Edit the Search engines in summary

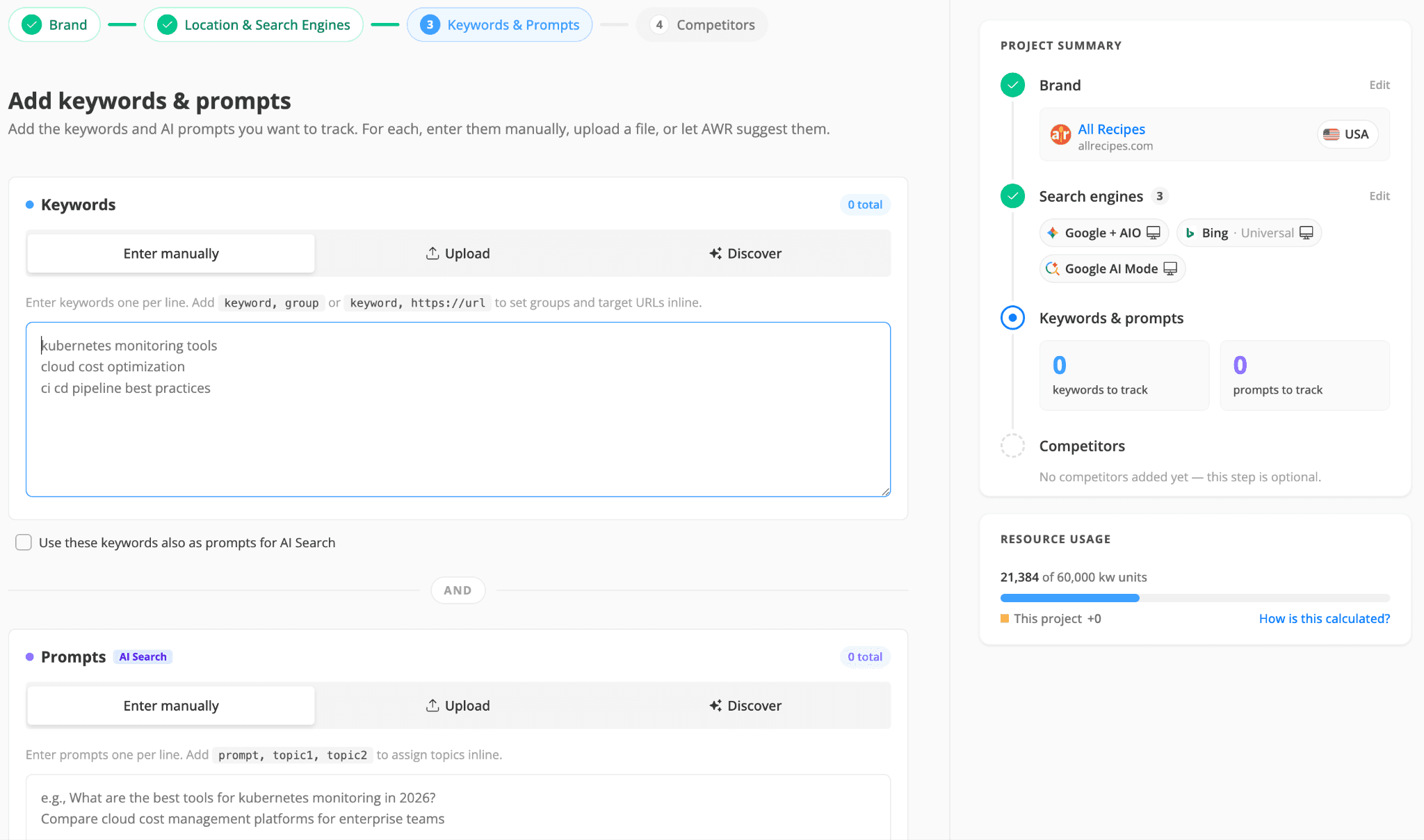pos(1379,196)
